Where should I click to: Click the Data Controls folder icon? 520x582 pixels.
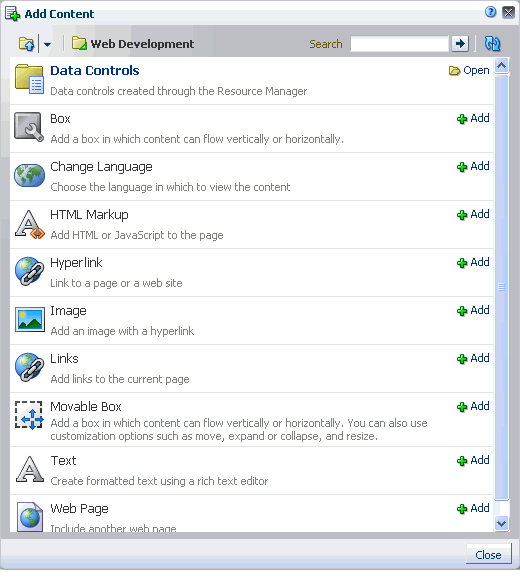(x=29, y=79)
